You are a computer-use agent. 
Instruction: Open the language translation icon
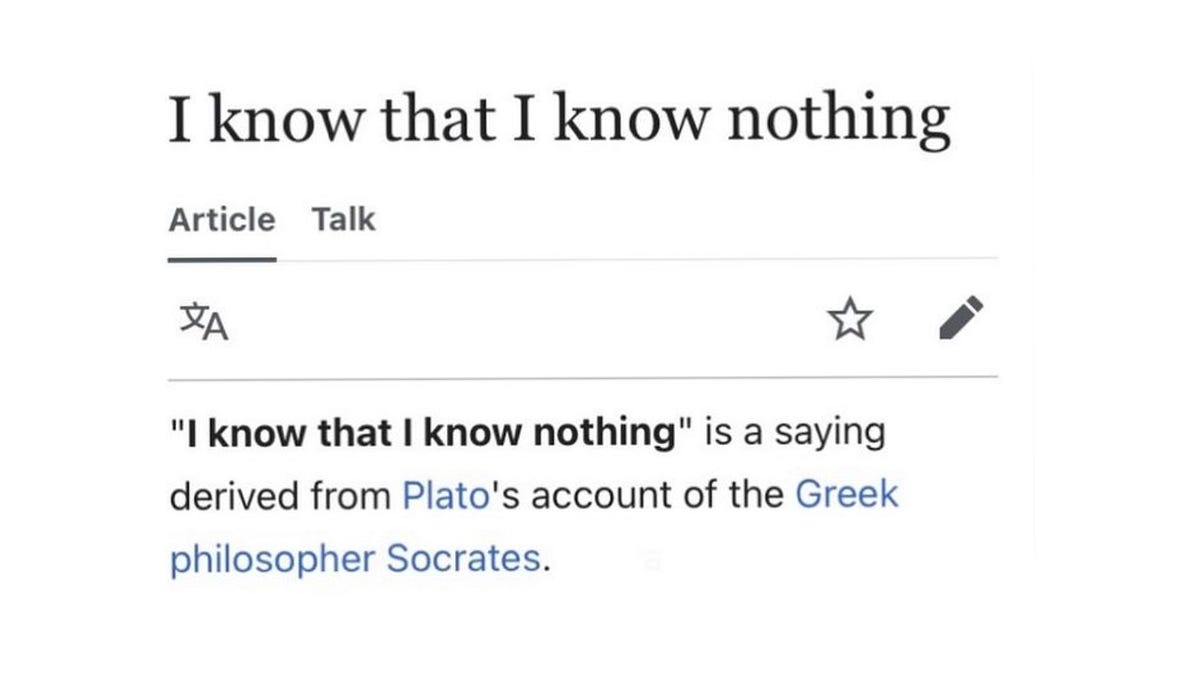(x=206, y=320)
